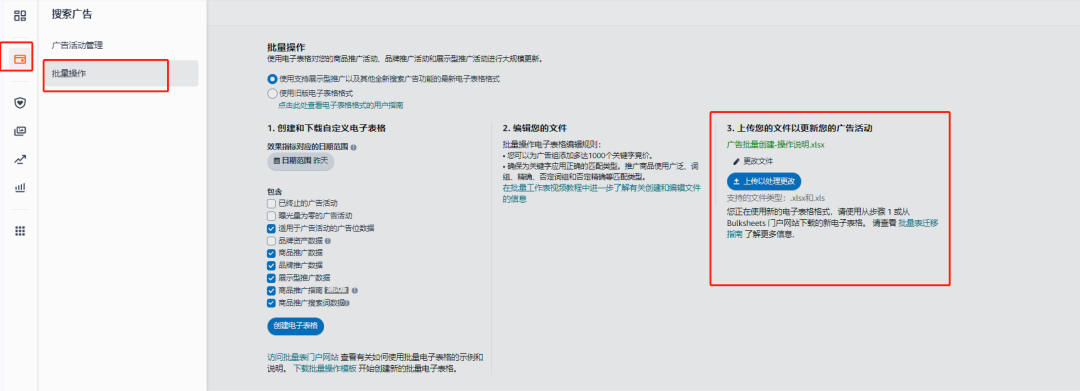Screen dimensions: 1080x391
Task: Click the 搜索广告 panel title
Action: [72, 13]
